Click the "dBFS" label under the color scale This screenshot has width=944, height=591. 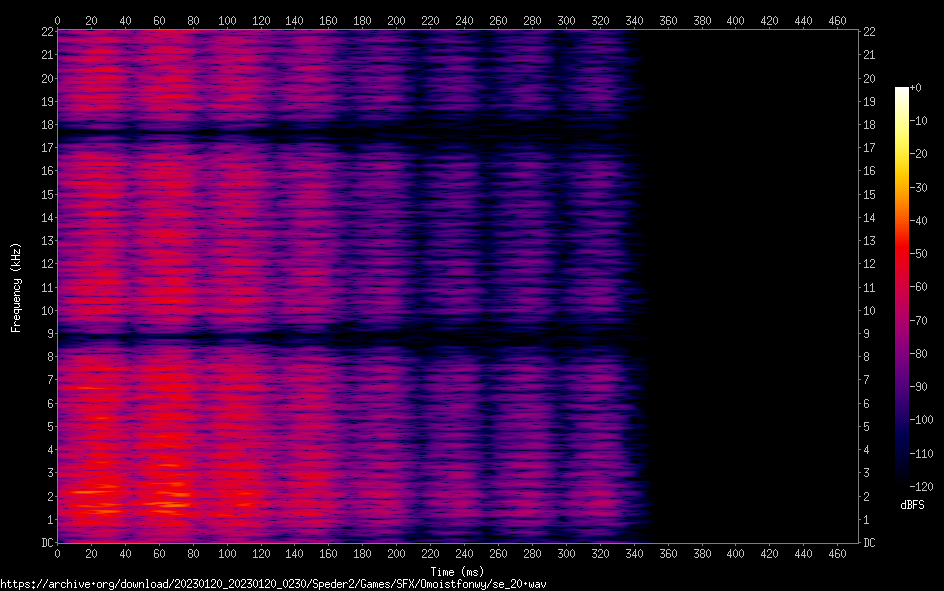[x=912, y=506]
